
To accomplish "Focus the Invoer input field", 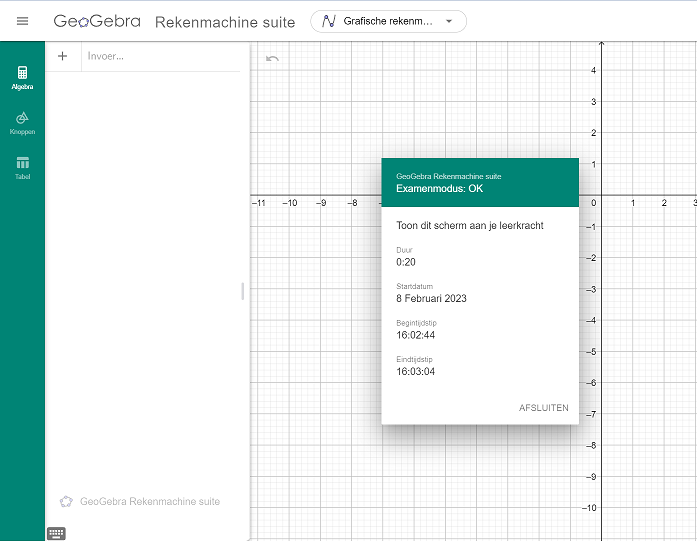I will pos(160,56).
